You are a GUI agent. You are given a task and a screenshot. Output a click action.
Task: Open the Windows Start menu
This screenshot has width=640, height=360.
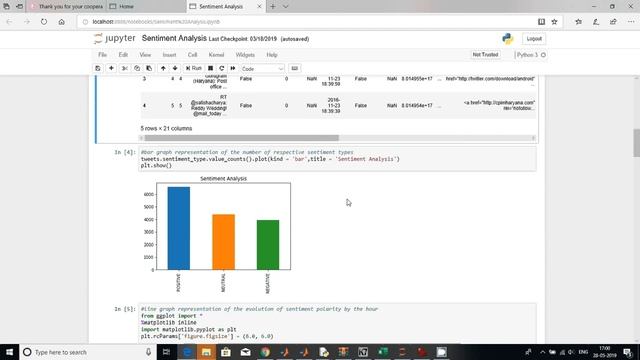pyautogui.click(x=9, y=352)
